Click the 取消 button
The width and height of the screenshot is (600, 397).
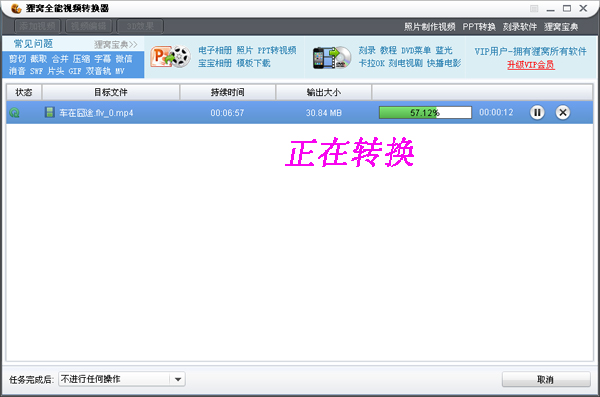[x=546, y=379]
